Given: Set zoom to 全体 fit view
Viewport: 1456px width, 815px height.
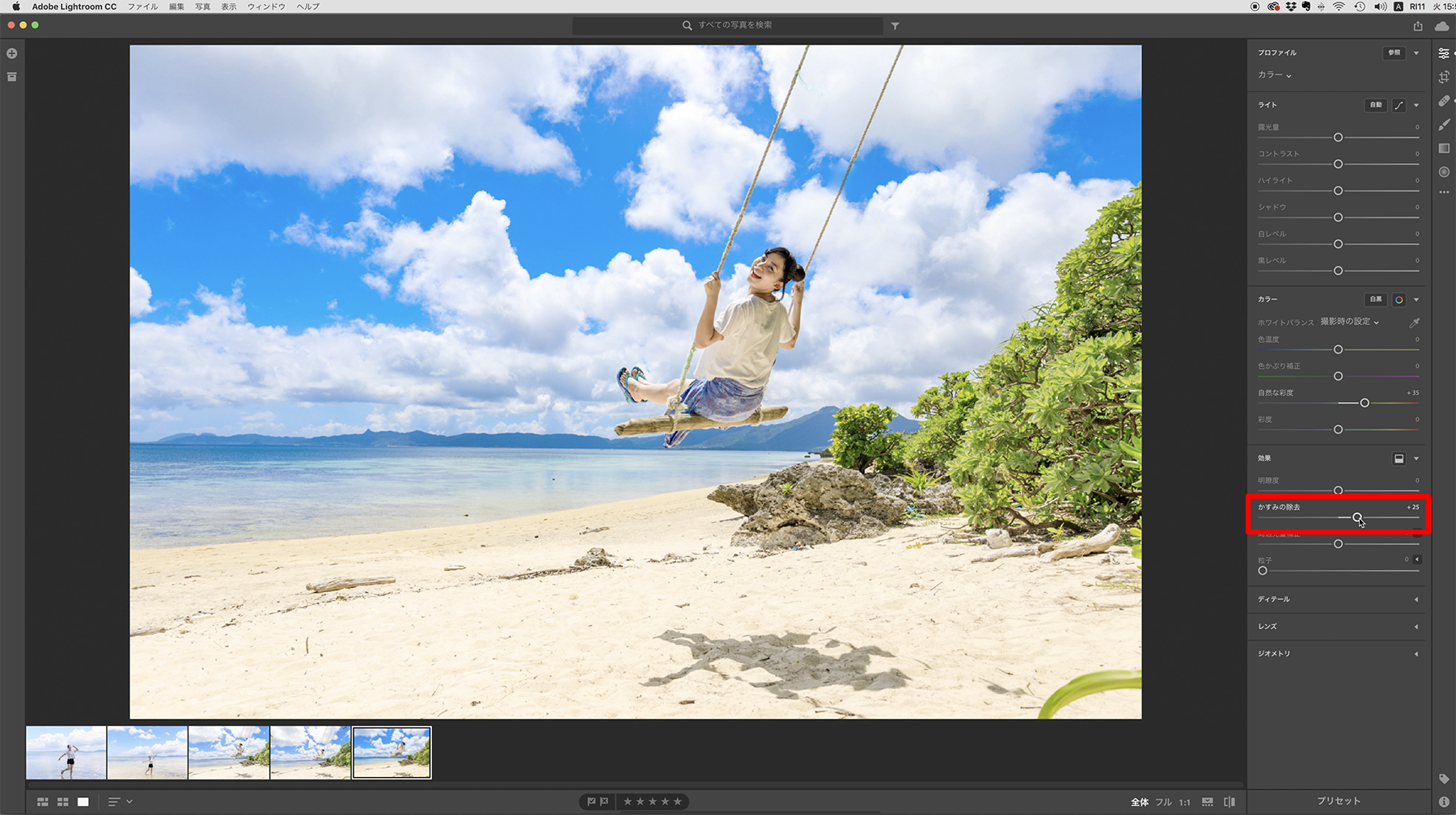Looking at the screenshot, I should coord(1140,802).
